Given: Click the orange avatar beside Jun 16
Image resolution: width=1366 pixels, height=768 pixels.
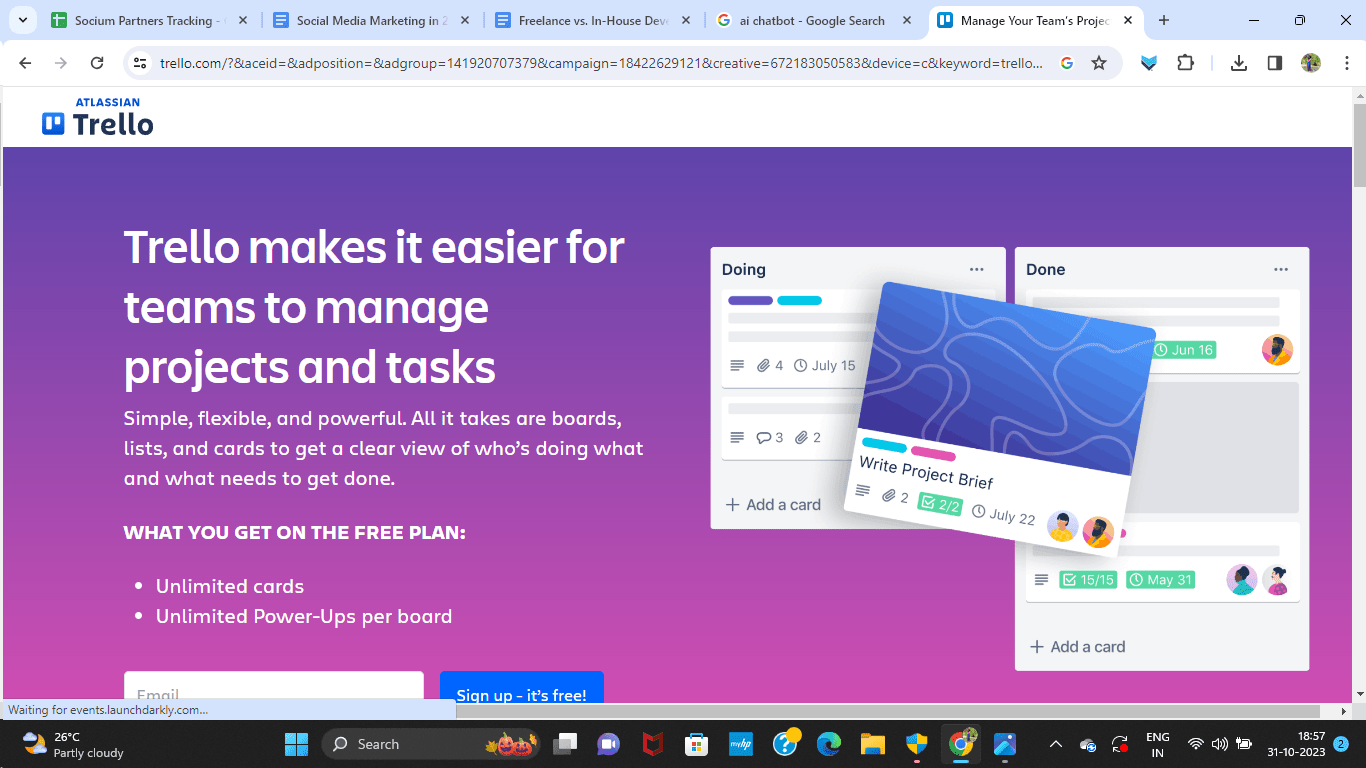Looking at the screenshot, I should coord(1277,350).
